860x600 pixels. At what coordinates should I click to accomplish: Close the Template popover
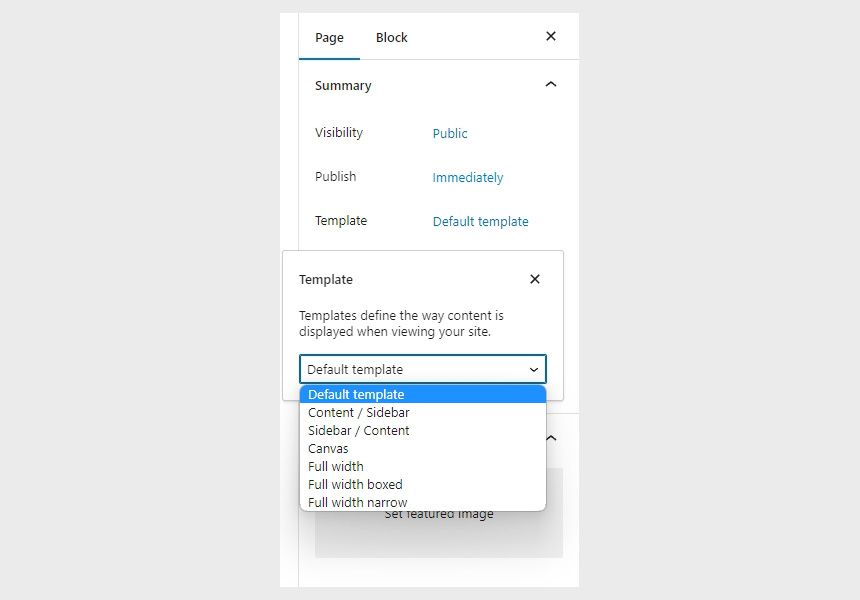535,279
